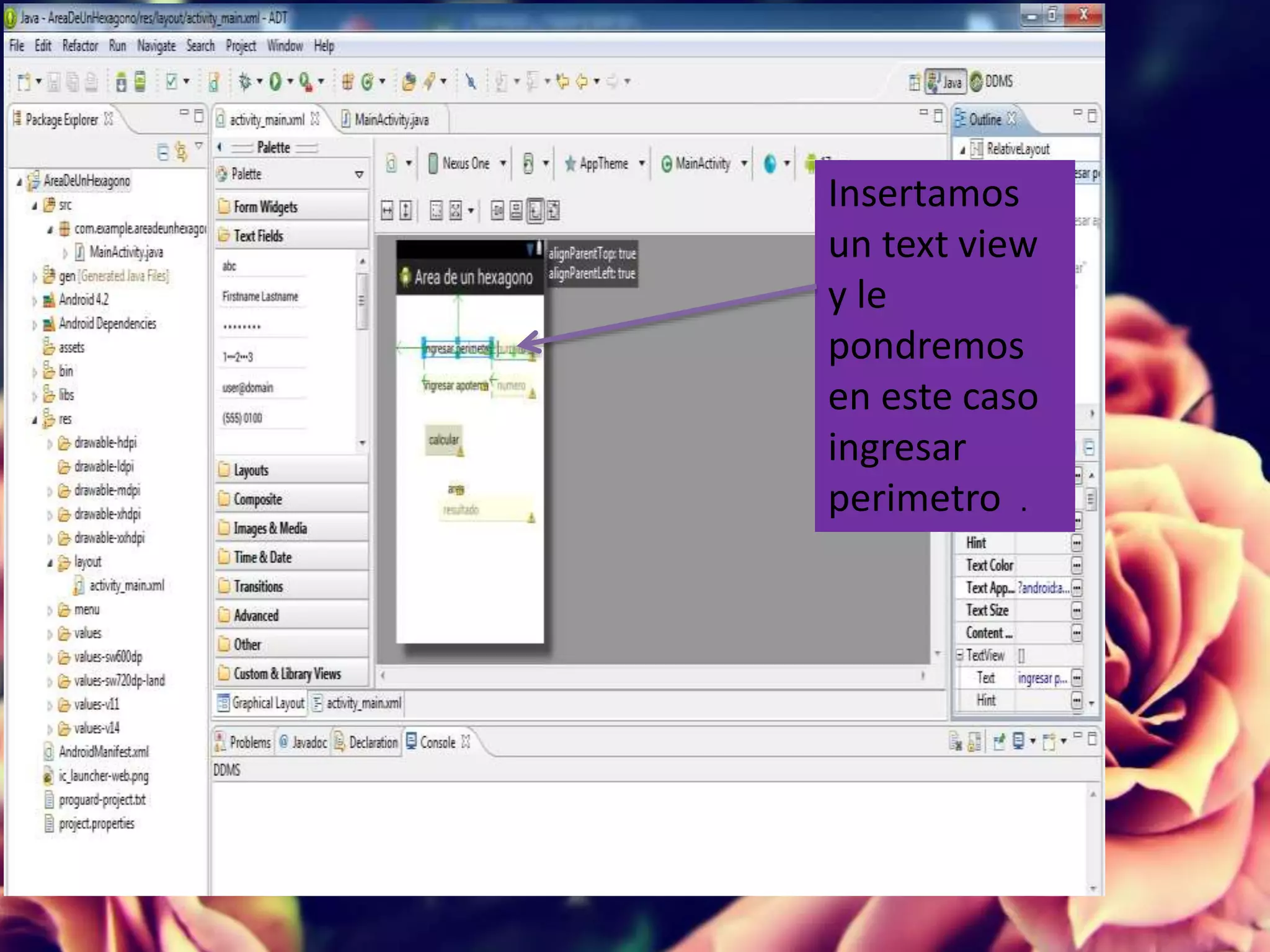
Task: Open the Android Virtual Device Manager icon
Action: (x=140, y=82)
